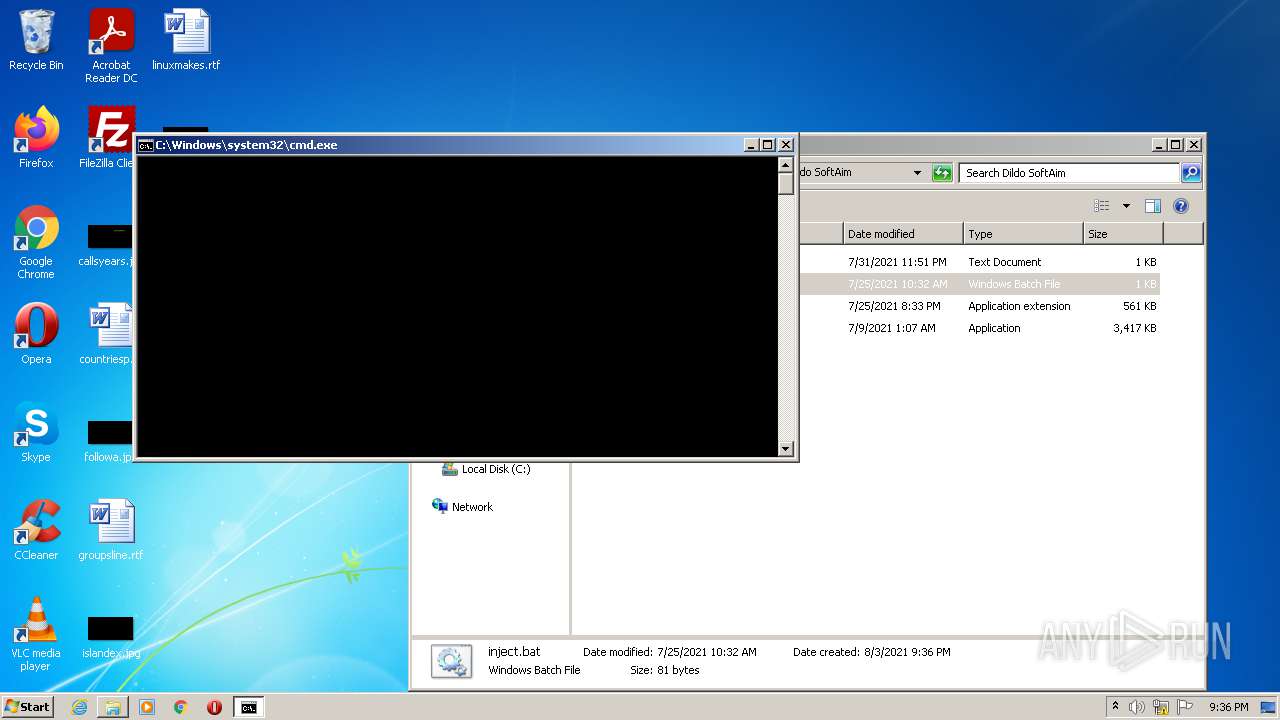The height and width of the screenshot is (720, 1280).
Task: Launch Google Chrome from desktop
Action: (x=36, y=242)
